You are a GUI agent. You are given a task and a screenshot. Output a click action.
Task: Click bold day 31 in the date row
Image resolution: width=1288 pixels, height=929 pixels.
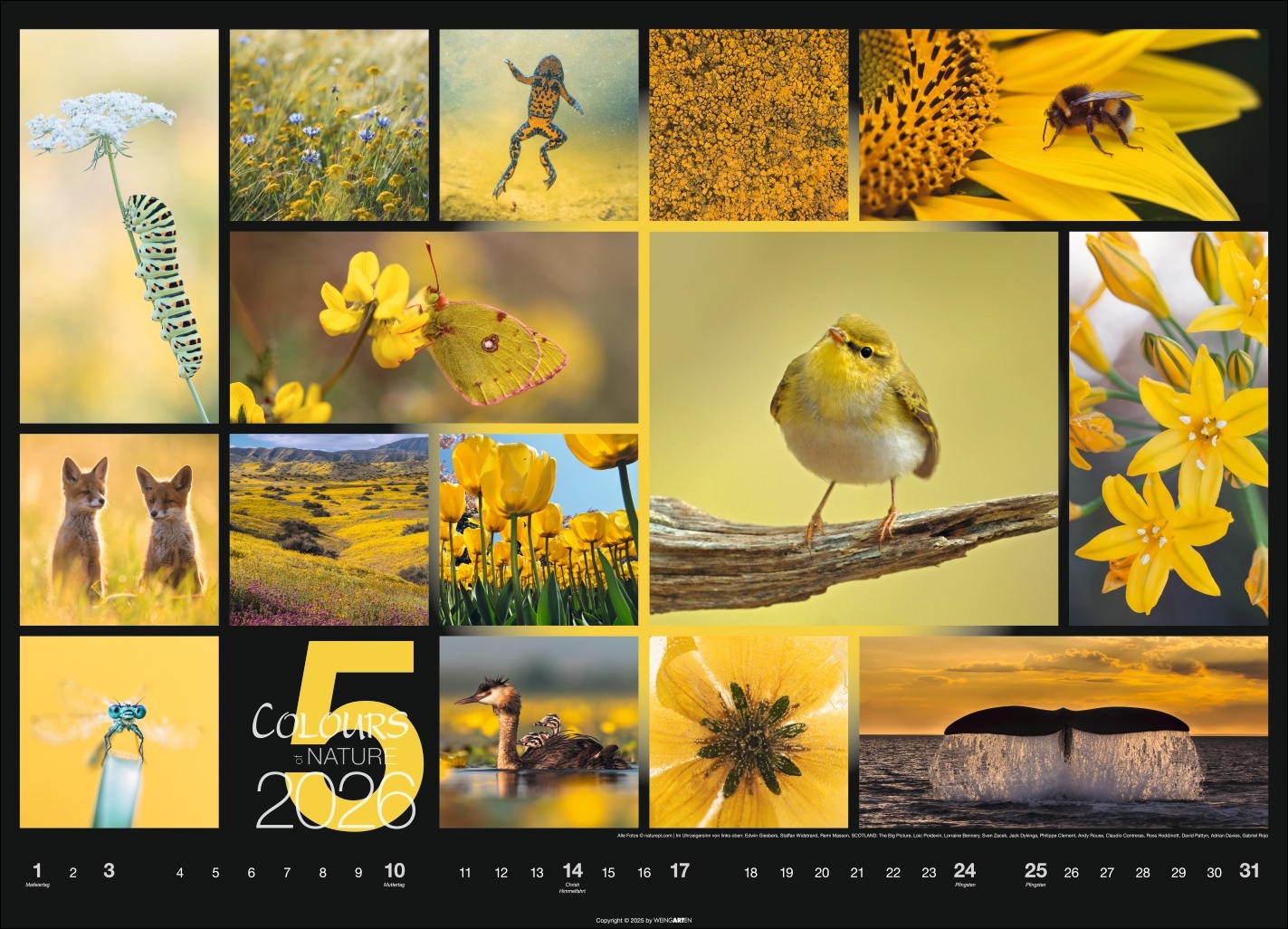[x=1250, y=871]
